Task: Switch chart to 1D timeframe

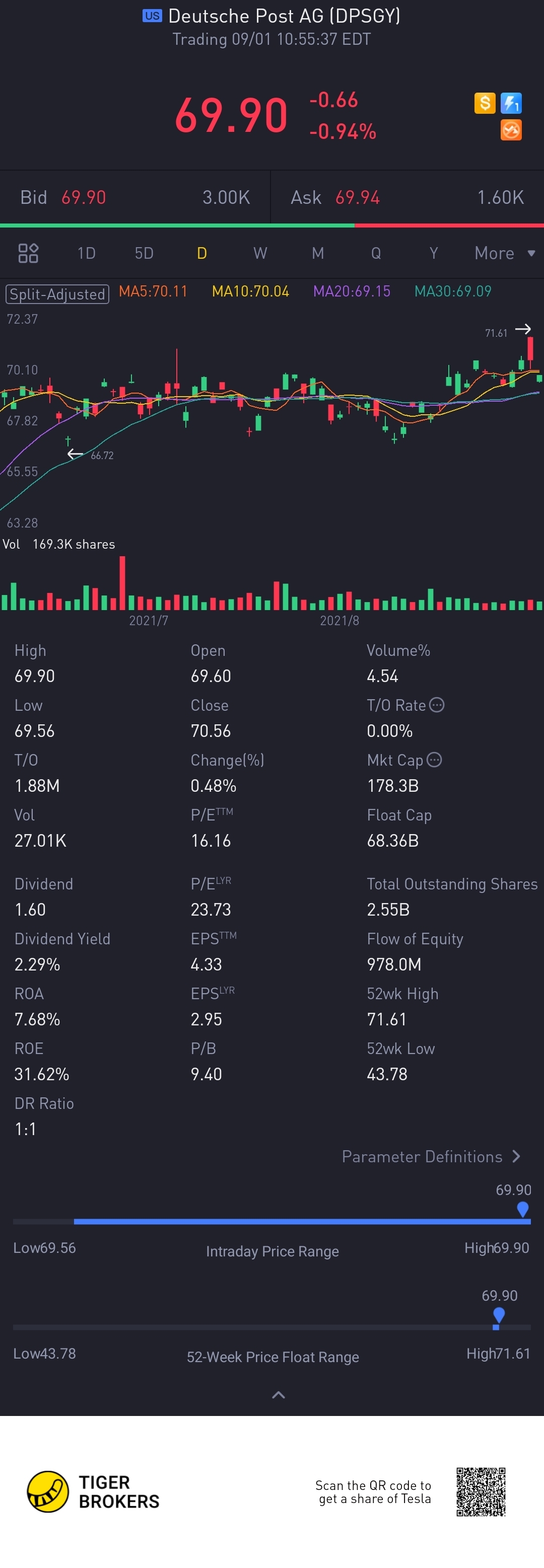Action: pos(87,253)
